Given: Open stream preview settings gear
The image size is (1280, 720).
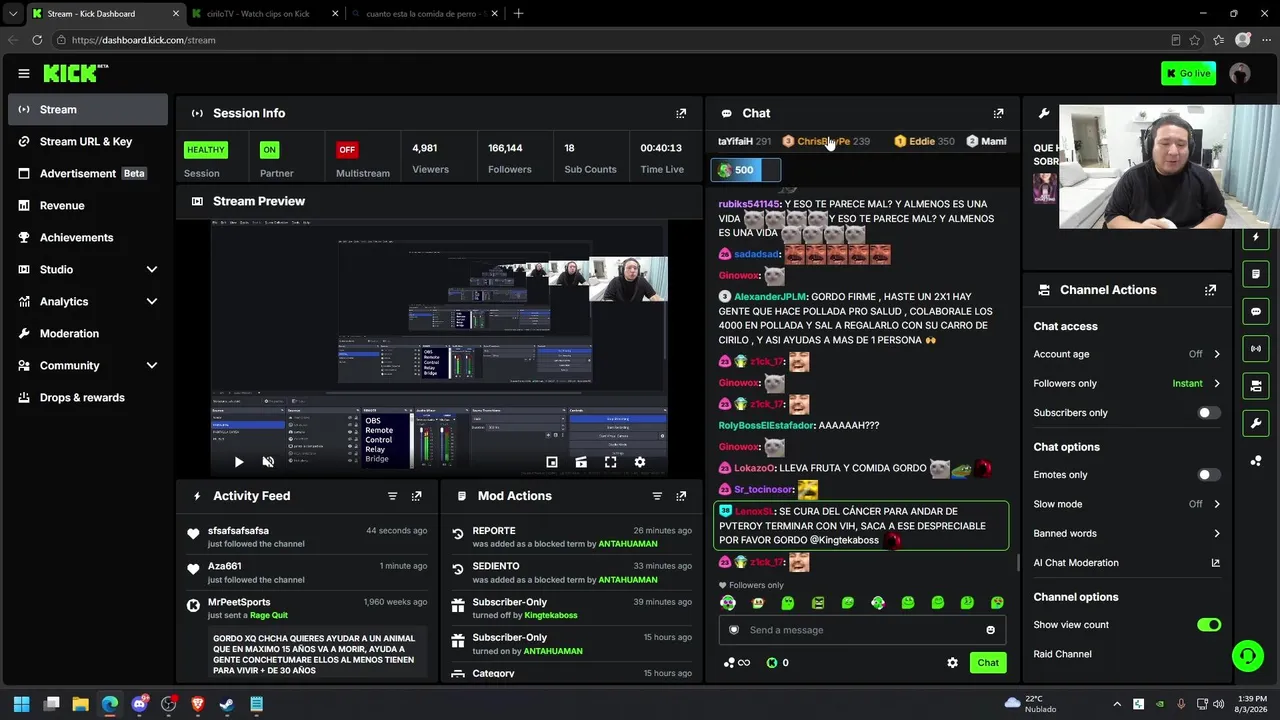Looking at the screenshot, I should (640, 462).
